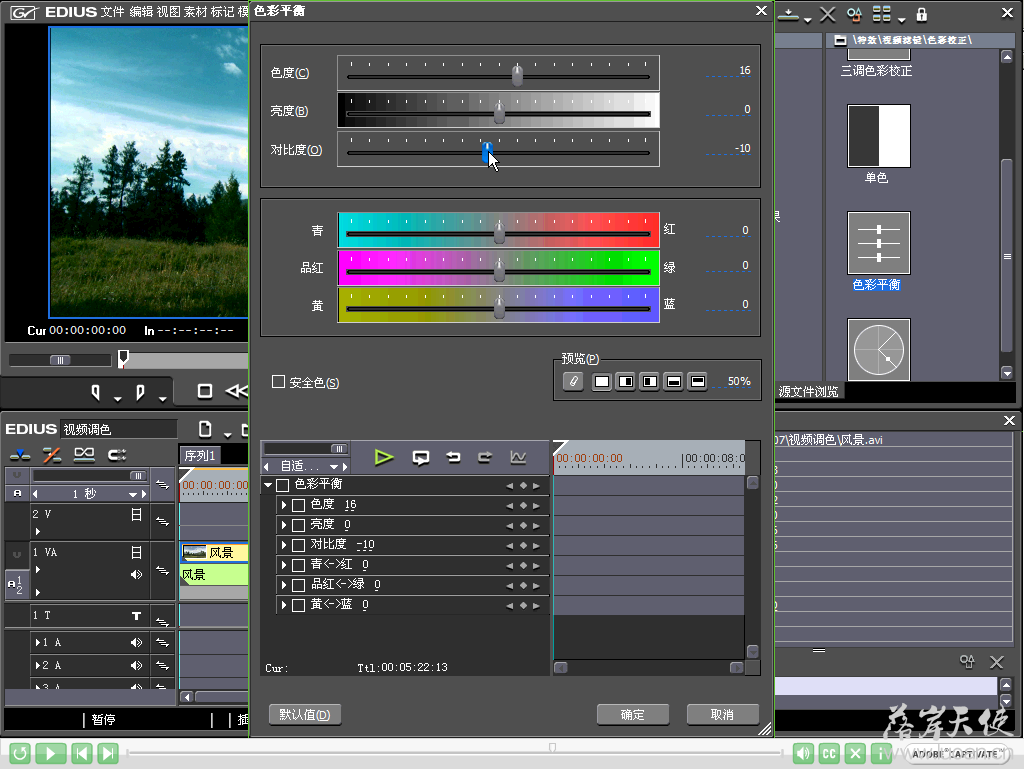Collapse the 色彩平衡 parameter tree
Screen dimensions: 1024x769
[268, 485]
